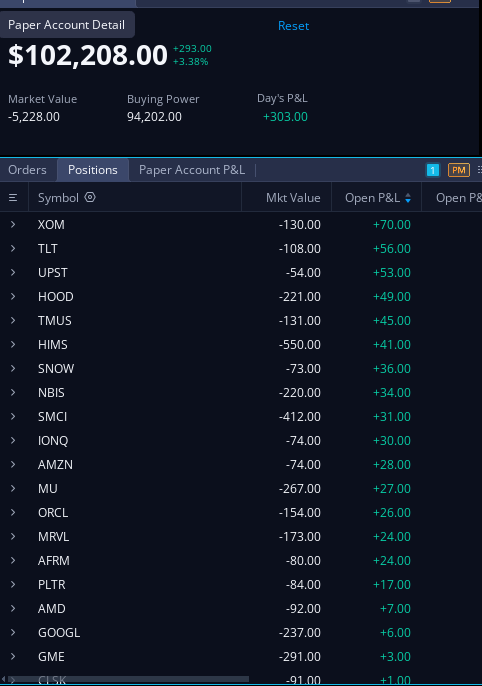This screenshot has height=686, width=482.
Task: Click the Market Value figure -5,228.00
Action: [34, 117]
